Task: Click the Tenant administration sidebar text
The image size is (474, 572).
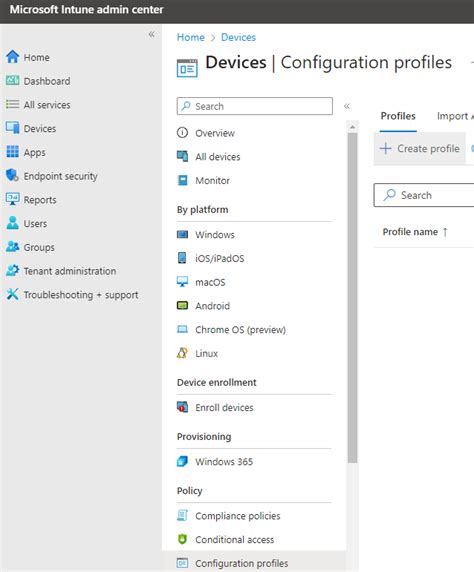Action: 70,271
